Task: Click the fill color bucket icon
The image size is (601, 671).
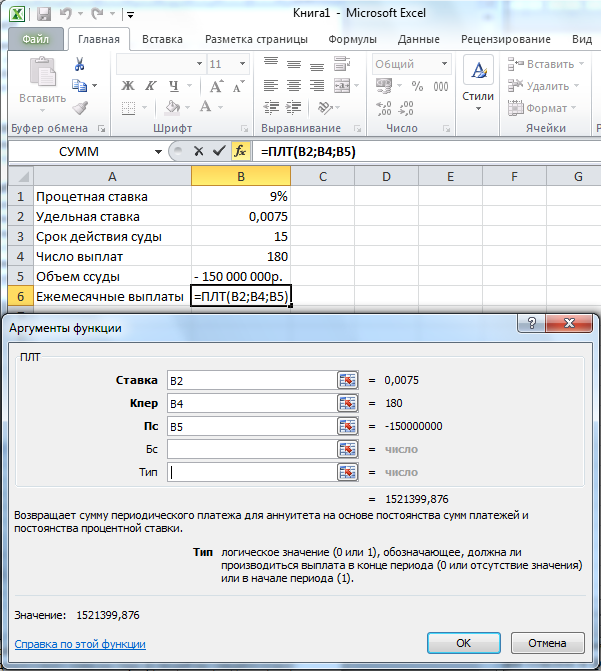Action: [173, 107]
